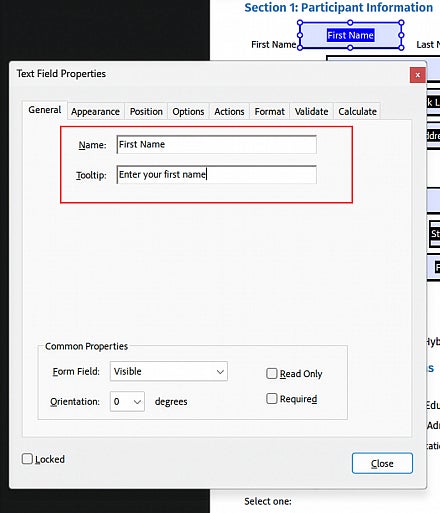Enable the Read Only checkbox
The height and width of the screenshot is (513, 440).
[272, 373]
